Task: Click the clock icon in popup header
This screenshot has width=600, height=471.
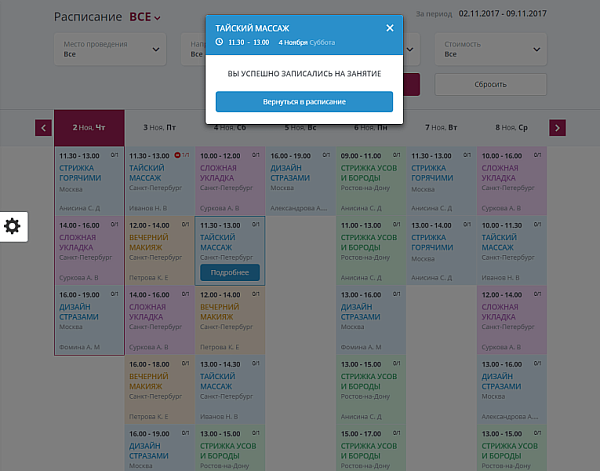Action: pyautogui.click(x=220, y=43)
